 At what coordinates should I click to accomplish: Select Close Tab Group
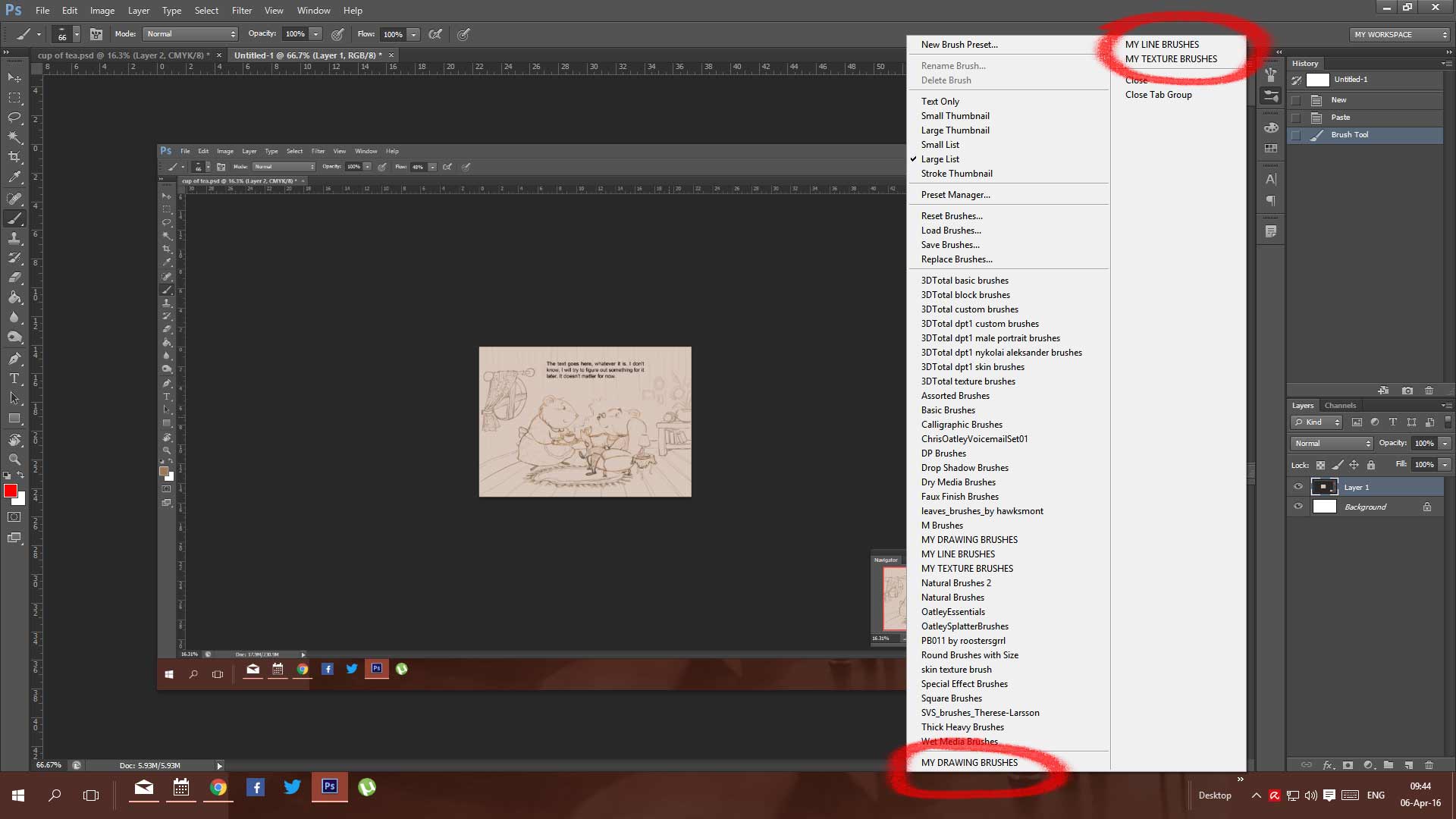pos(1159,95)
